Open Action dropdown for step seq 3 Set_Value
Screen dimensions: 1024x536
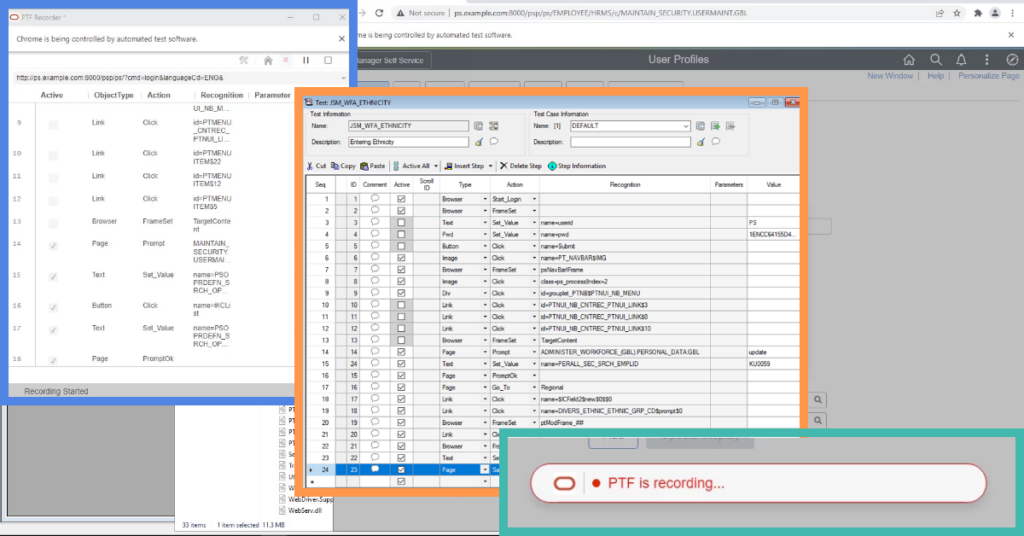click(534, 223)
